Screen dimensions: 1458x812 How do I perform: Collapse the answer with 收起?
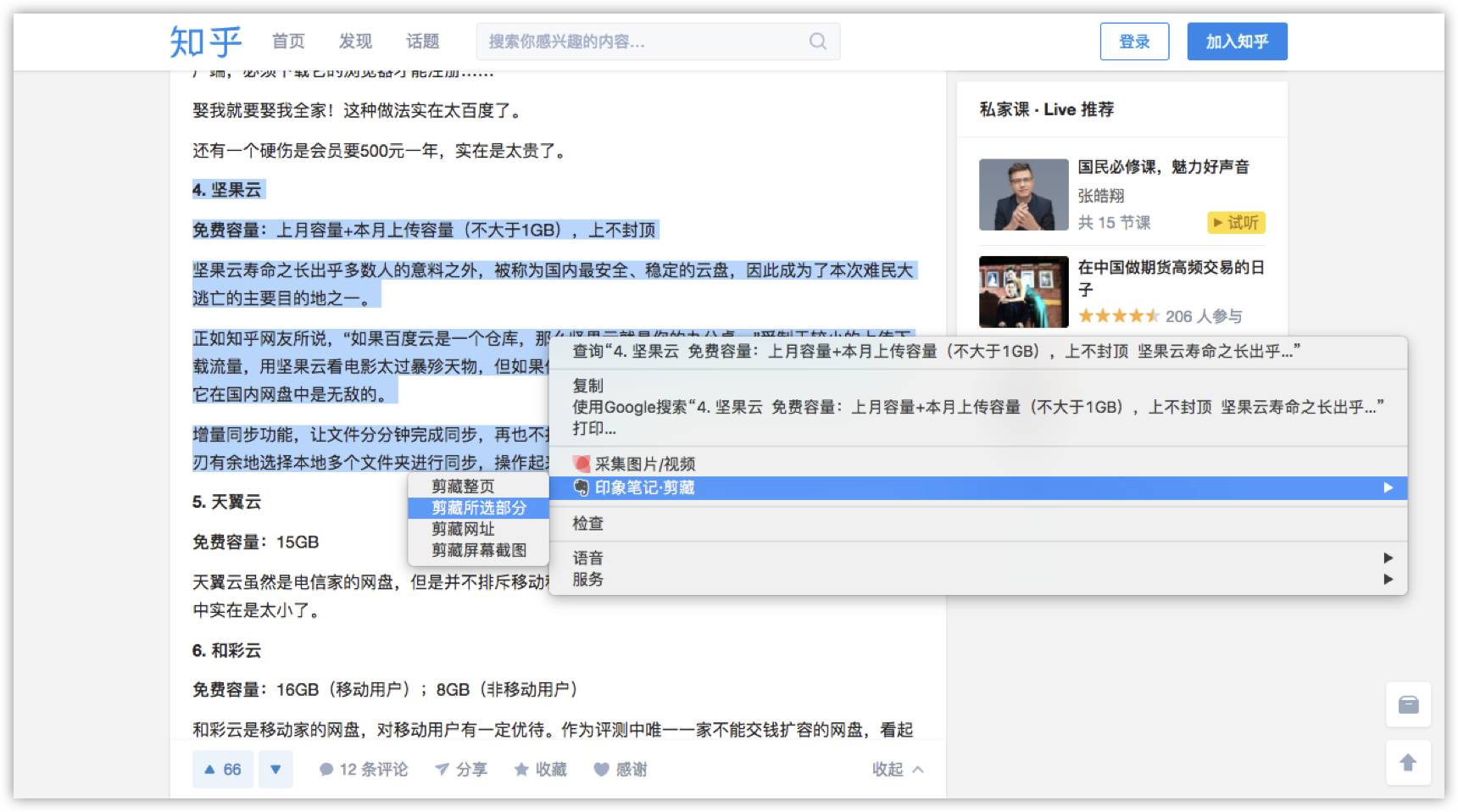tap(898, 769)
